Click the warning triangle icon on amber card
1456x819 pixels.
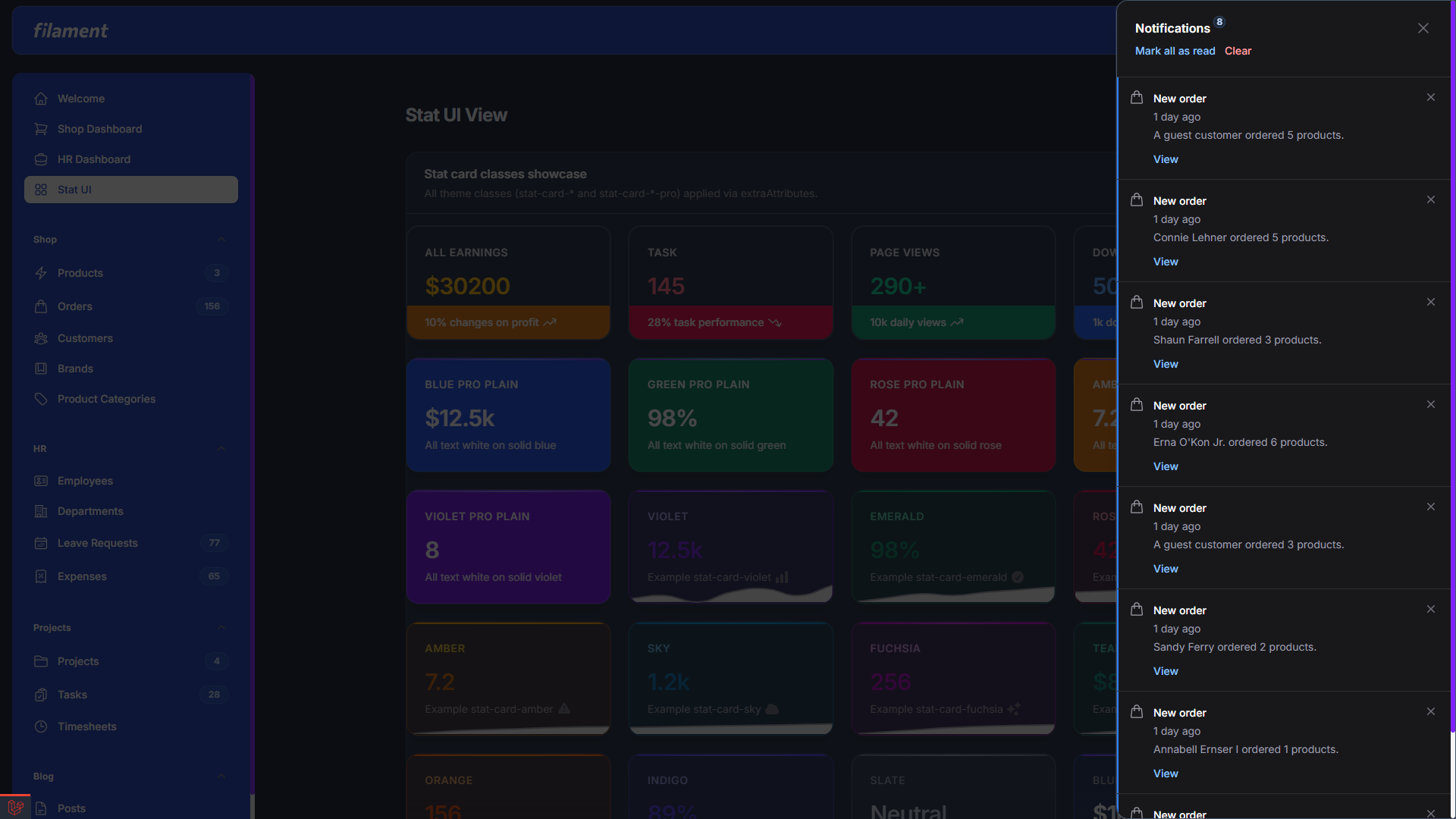[x=564, y=709]
